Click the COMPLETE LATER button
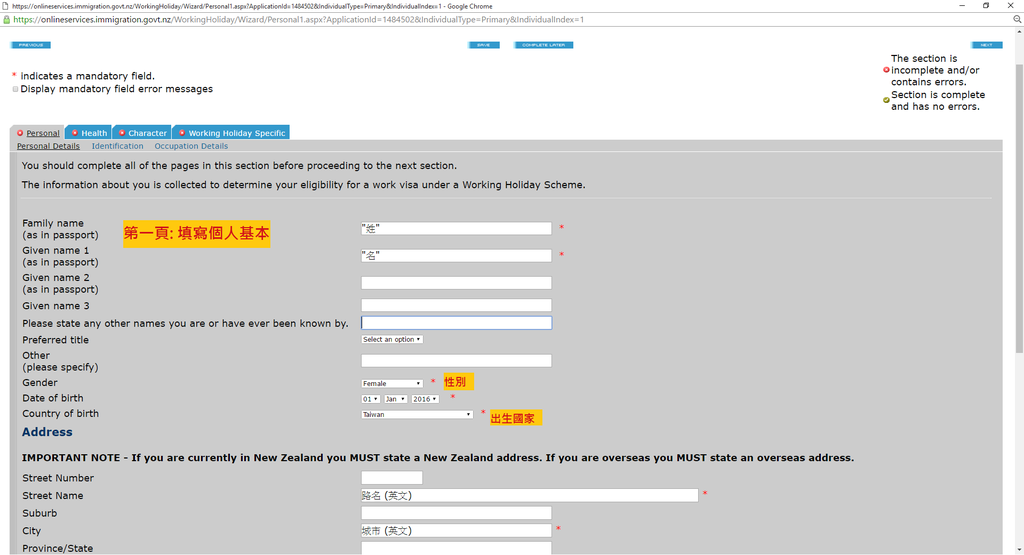The width and height of the screenshot is (1024, 555). pos(543,45)
